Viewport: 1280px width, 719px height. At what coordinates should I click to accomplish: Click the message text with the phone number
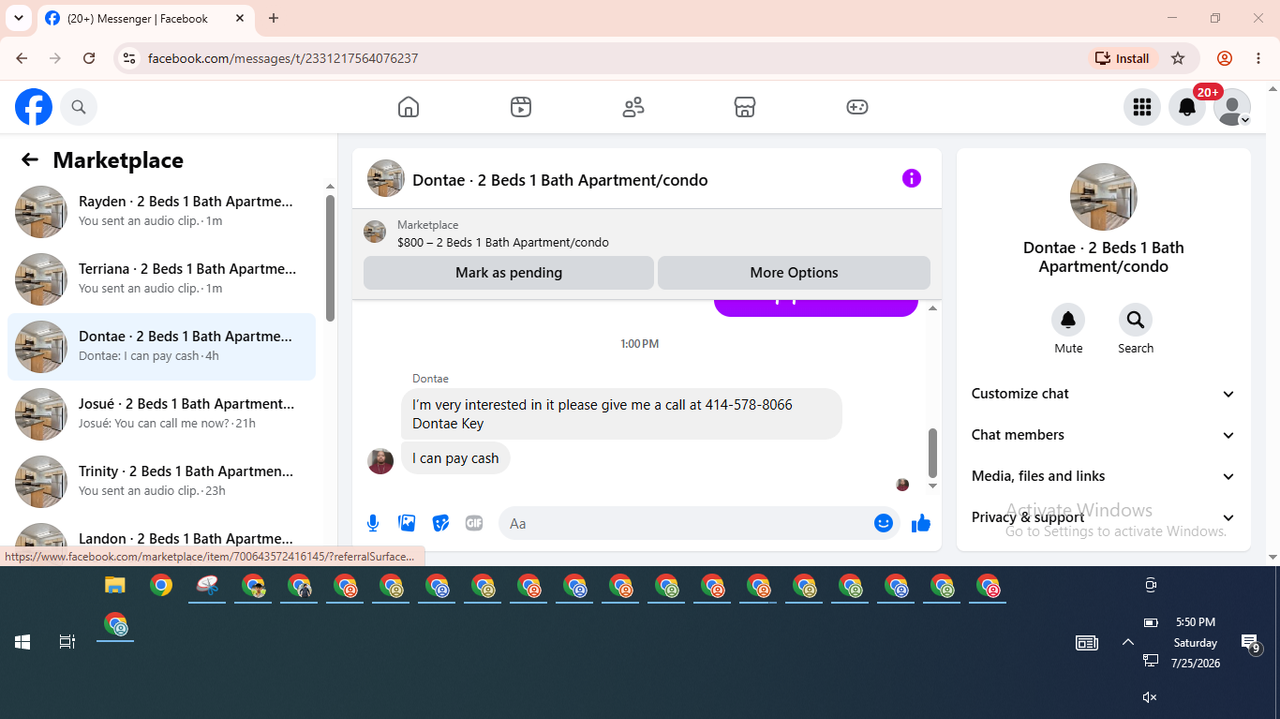tap(602, 414)
